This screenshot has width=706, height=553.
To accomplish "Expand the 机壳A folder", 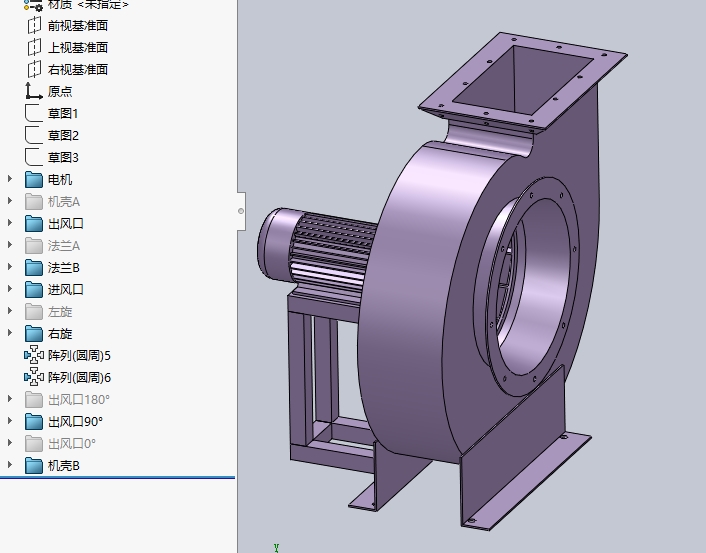I will coord(10,201).
